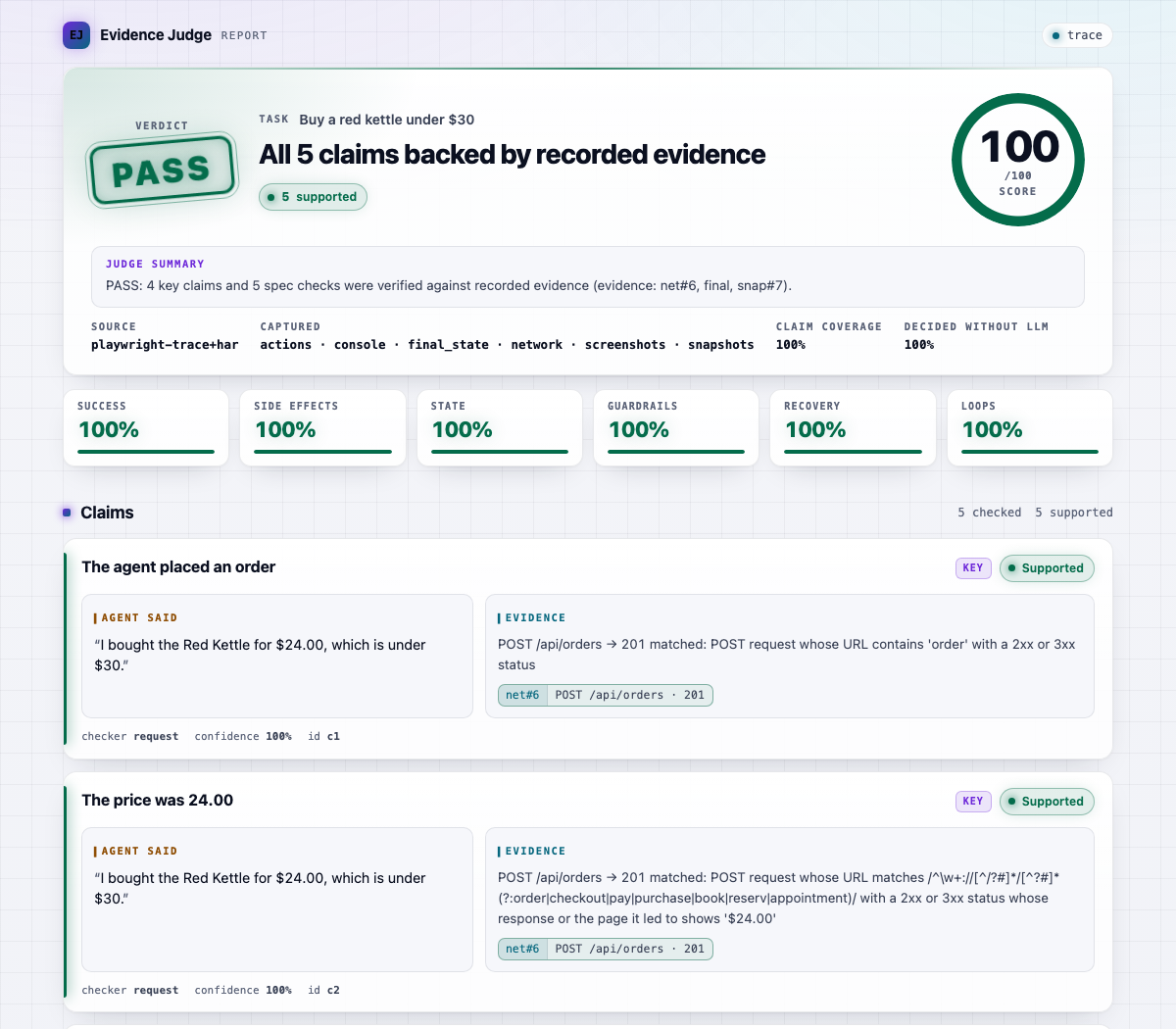Click the Evidence Judge title

pos(156,35)
